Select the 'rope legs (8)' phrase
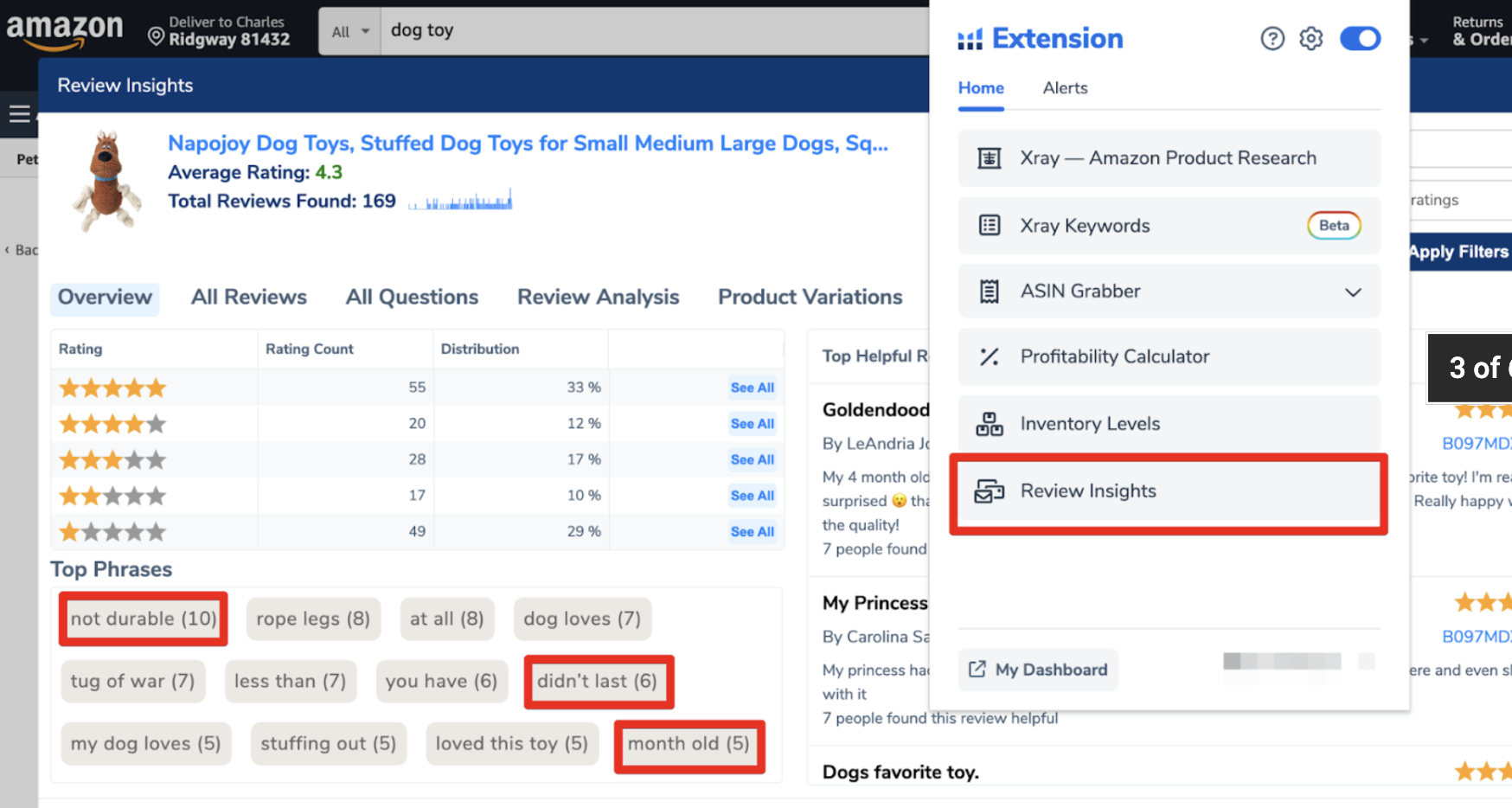This screenshot has height=808, width=1512. tap(313, 619)
